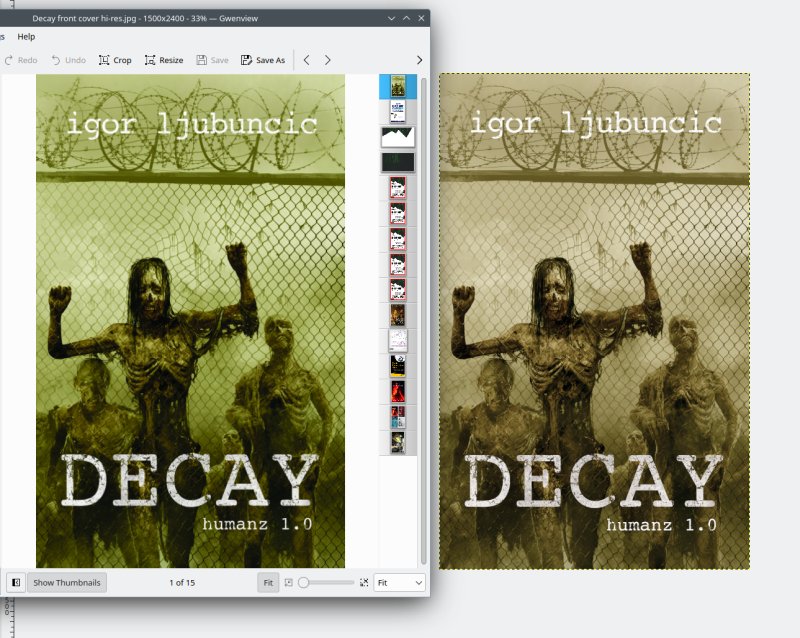Go to the previous image arrow

[307, 60]
